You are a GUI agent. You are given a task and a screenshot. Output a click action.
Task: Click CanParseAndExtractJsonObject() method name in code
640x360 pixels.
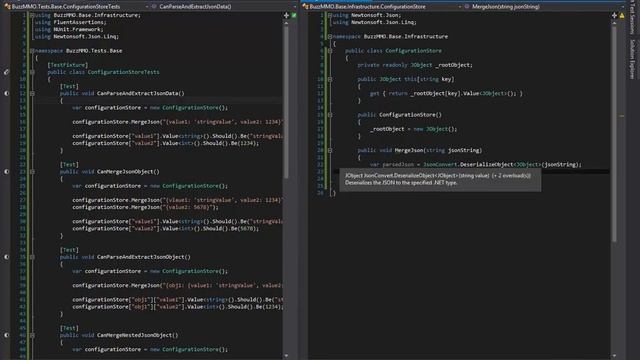click(144, 257)
